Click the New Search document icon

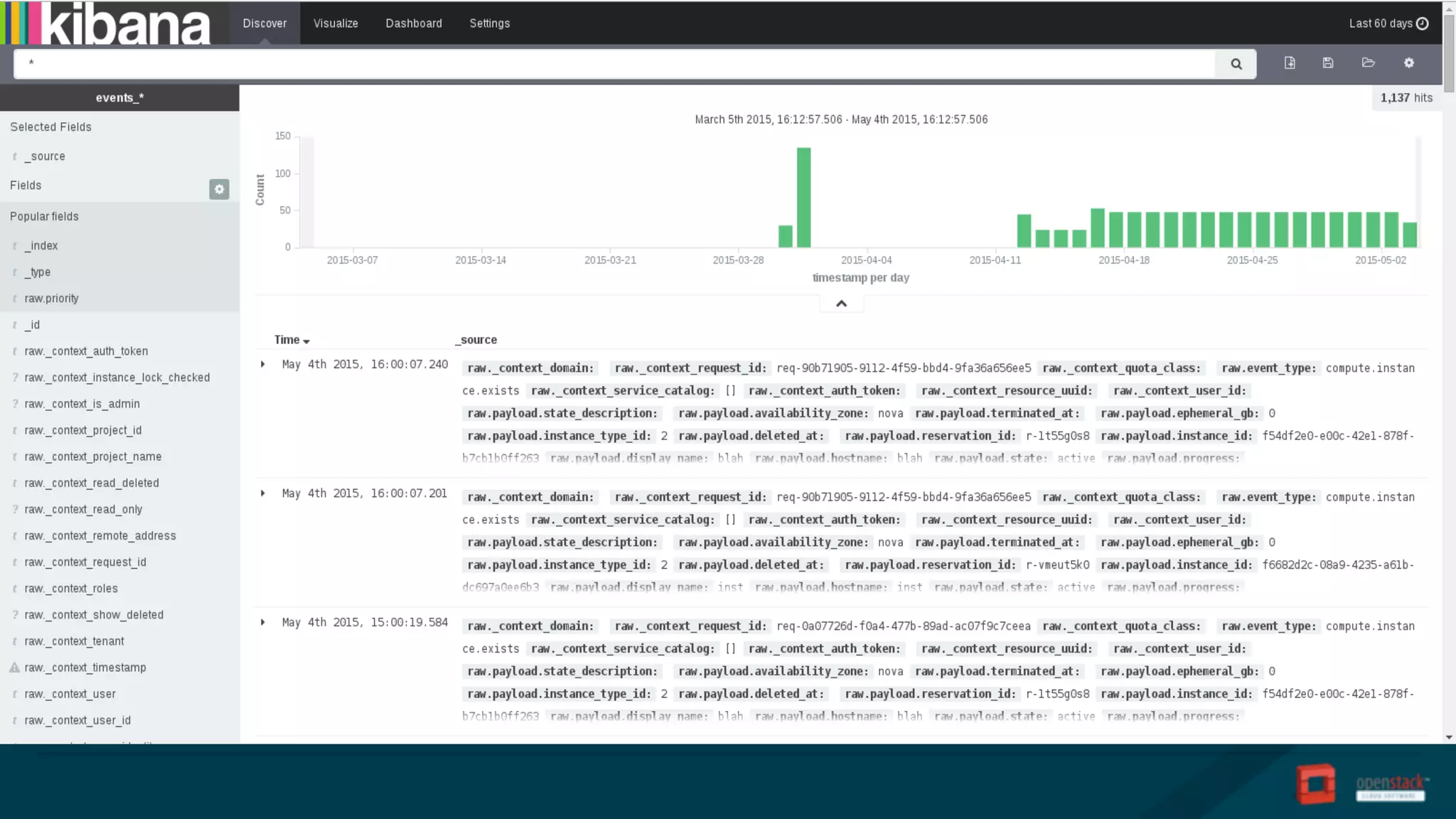1290,63
